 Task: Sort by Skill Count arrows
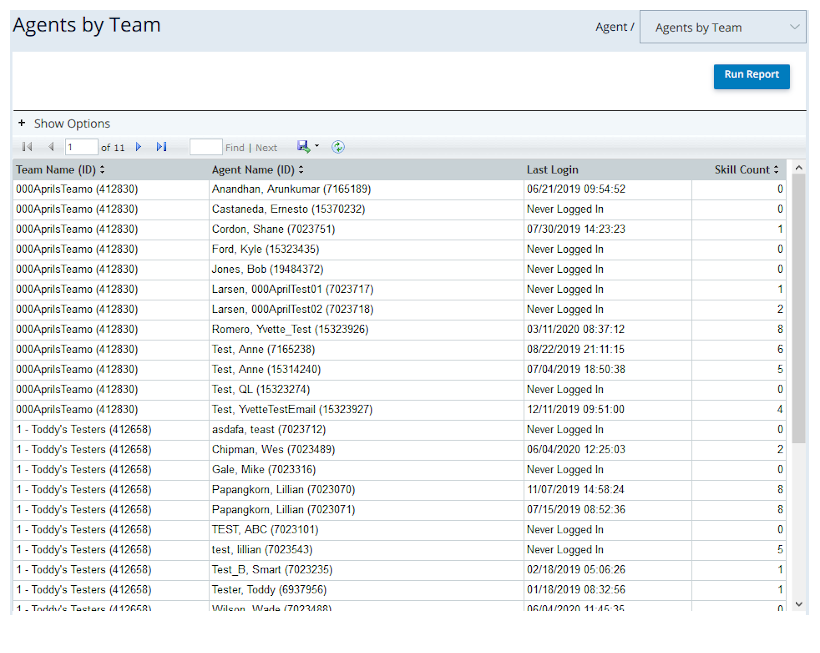coord(776,169)
